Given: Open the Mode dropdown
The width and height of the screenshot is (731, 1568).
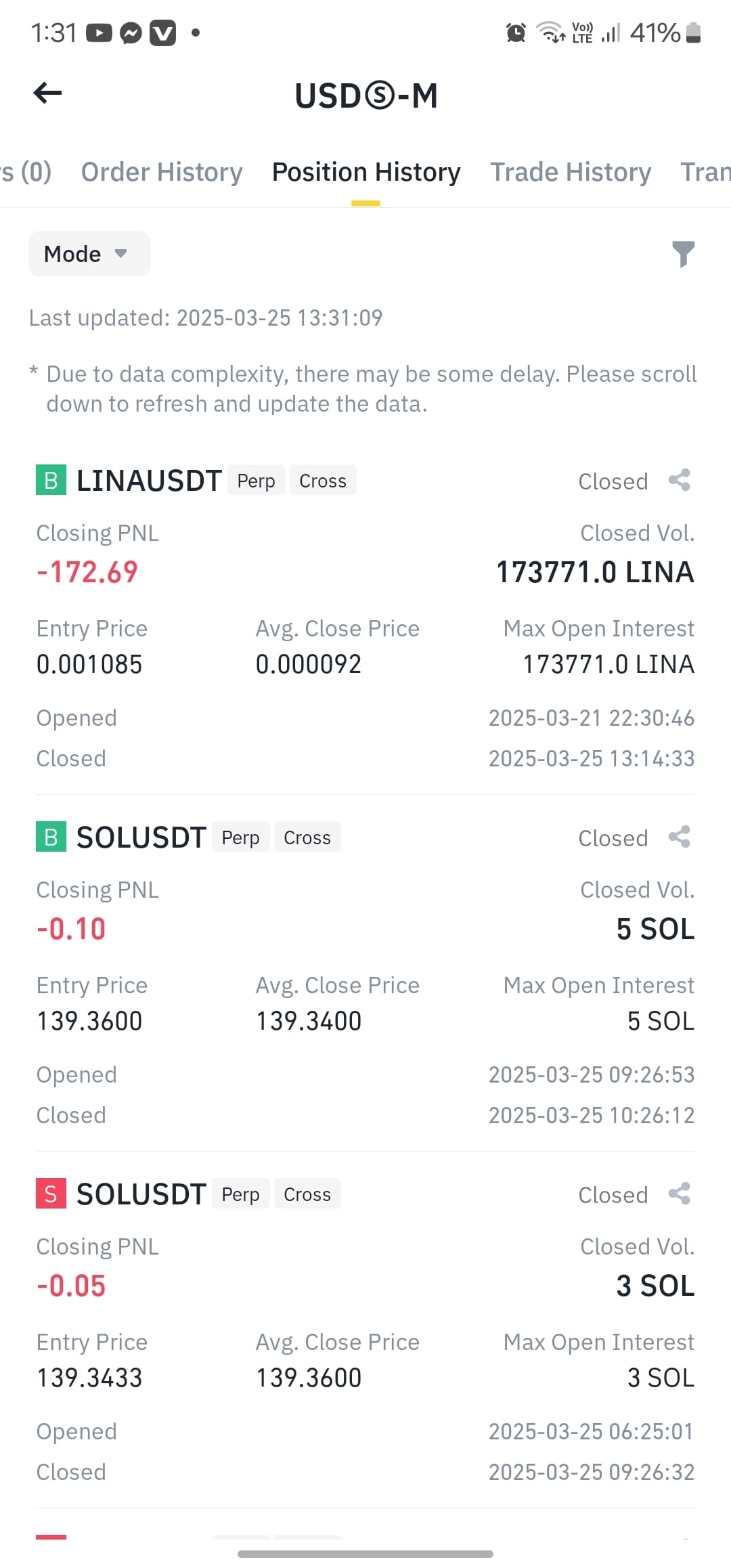Looking at the screenshot, I should [x=89, y=254].
